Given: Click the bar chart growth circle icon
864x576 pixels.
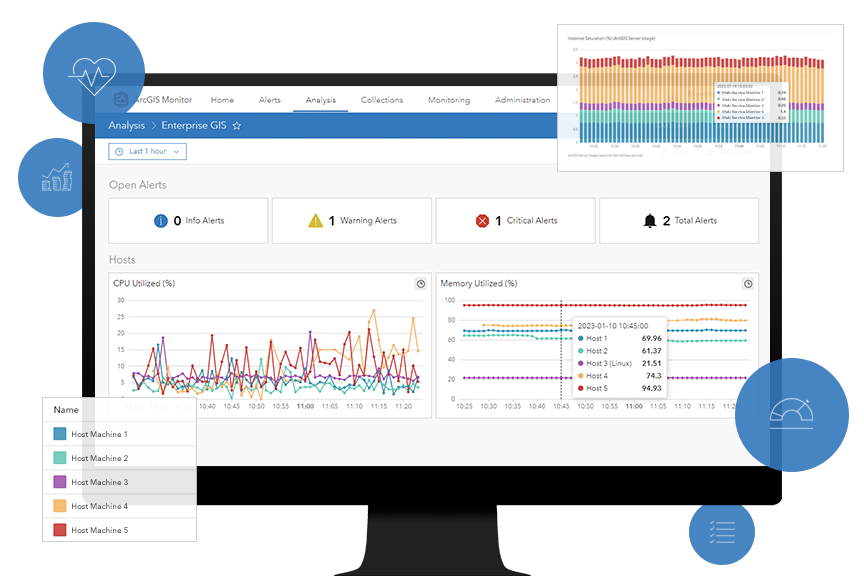Looking at the screenshot, I should click(x=57, y=177).
